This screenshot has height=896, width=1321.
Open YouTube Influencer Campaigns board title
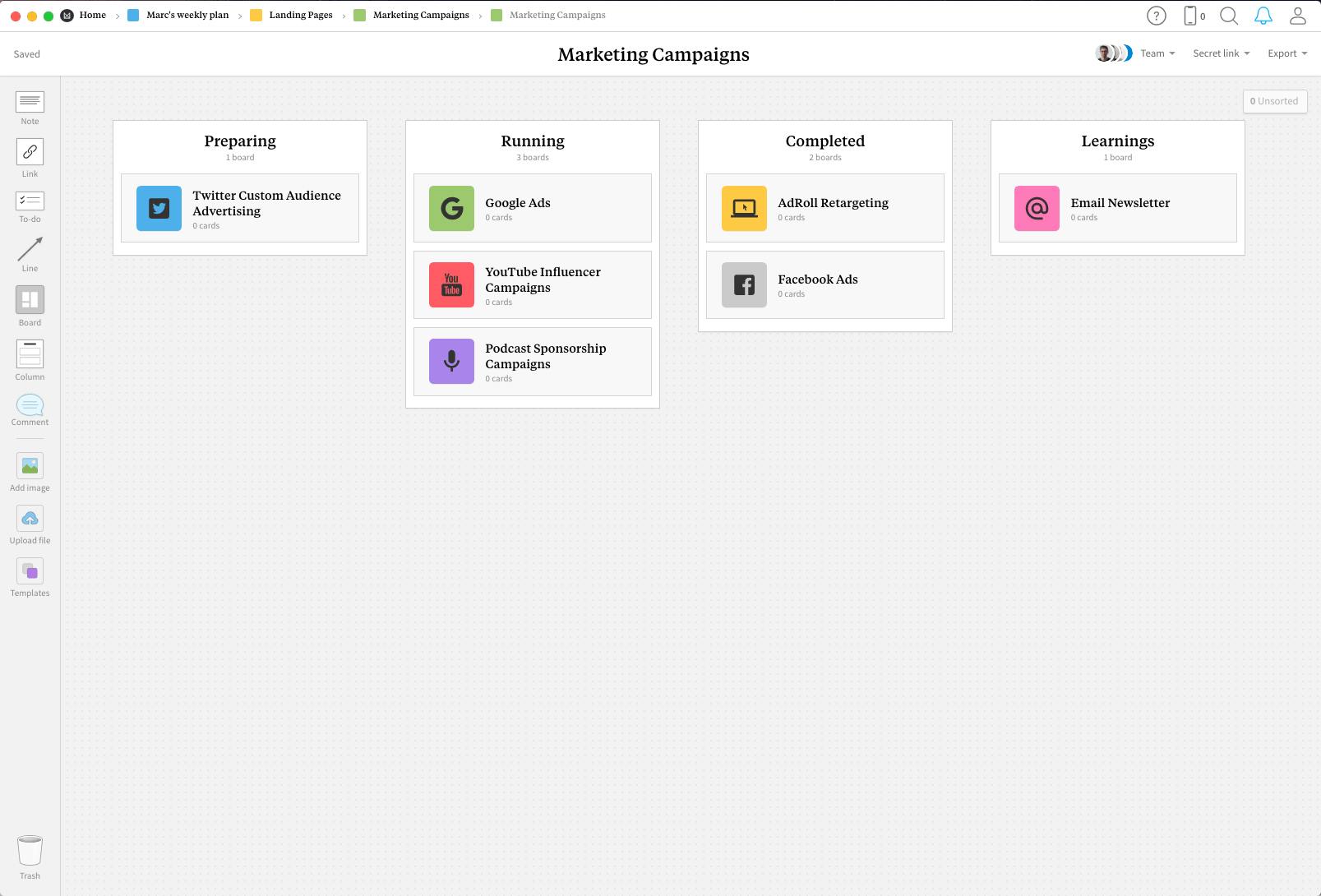543,279
